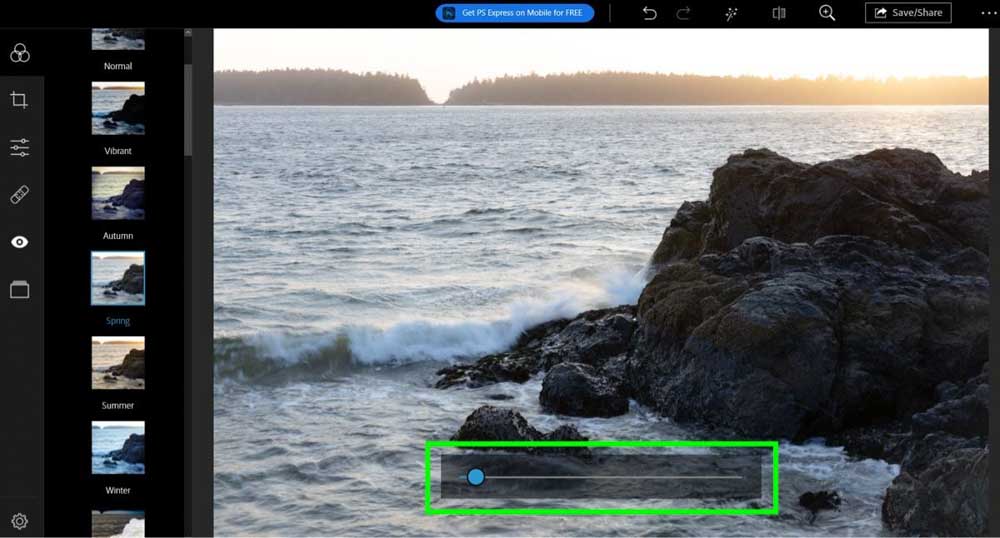Image resolution: width=1000 pixels, height=538 pixels.
Task: Select the Spring look thumbnail
Action: pos(118,278)
